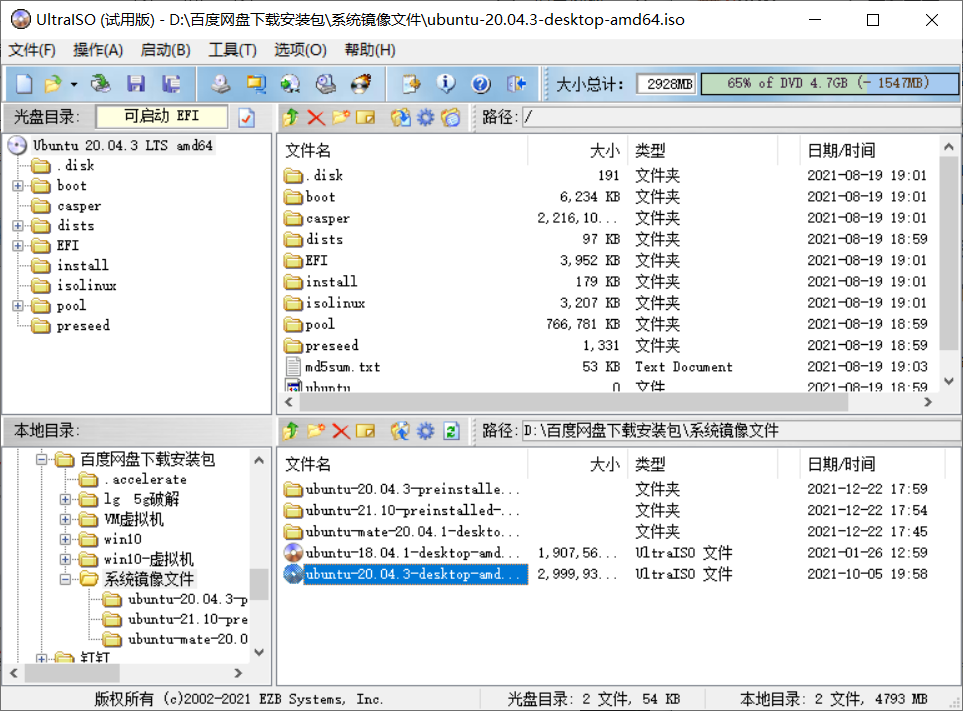This screenshot has width=963, height=711.
Task: Click the Compress ISO folder icon
Action: (x=256, y=84)
